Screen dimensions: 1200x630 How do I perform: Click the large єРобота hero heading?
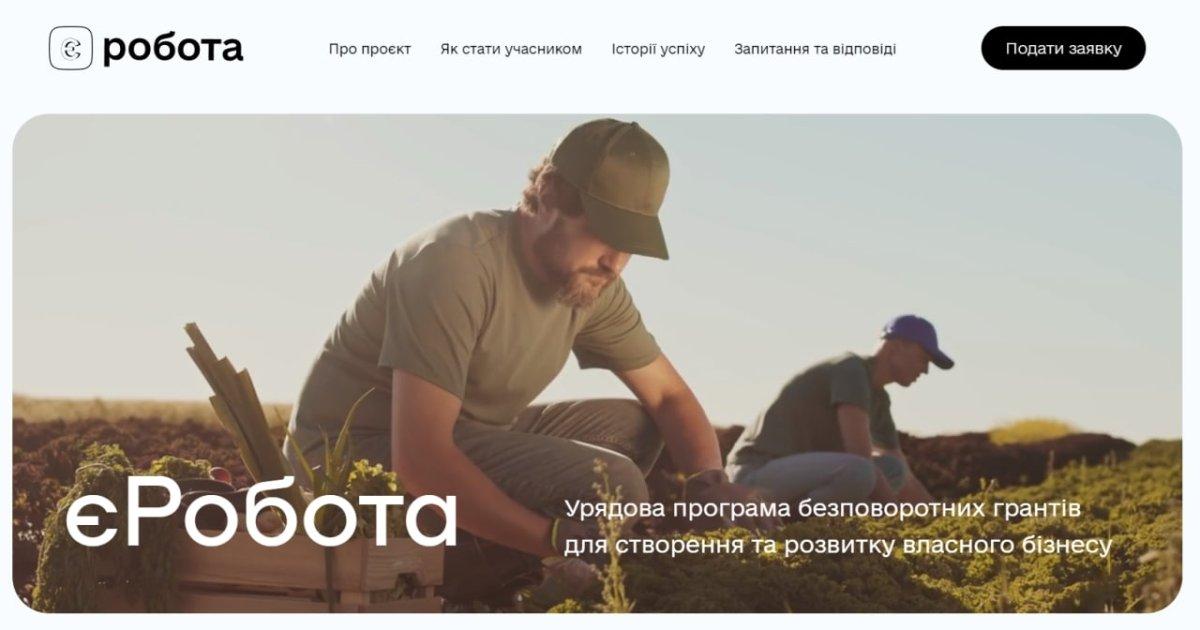tap(261, 517)
